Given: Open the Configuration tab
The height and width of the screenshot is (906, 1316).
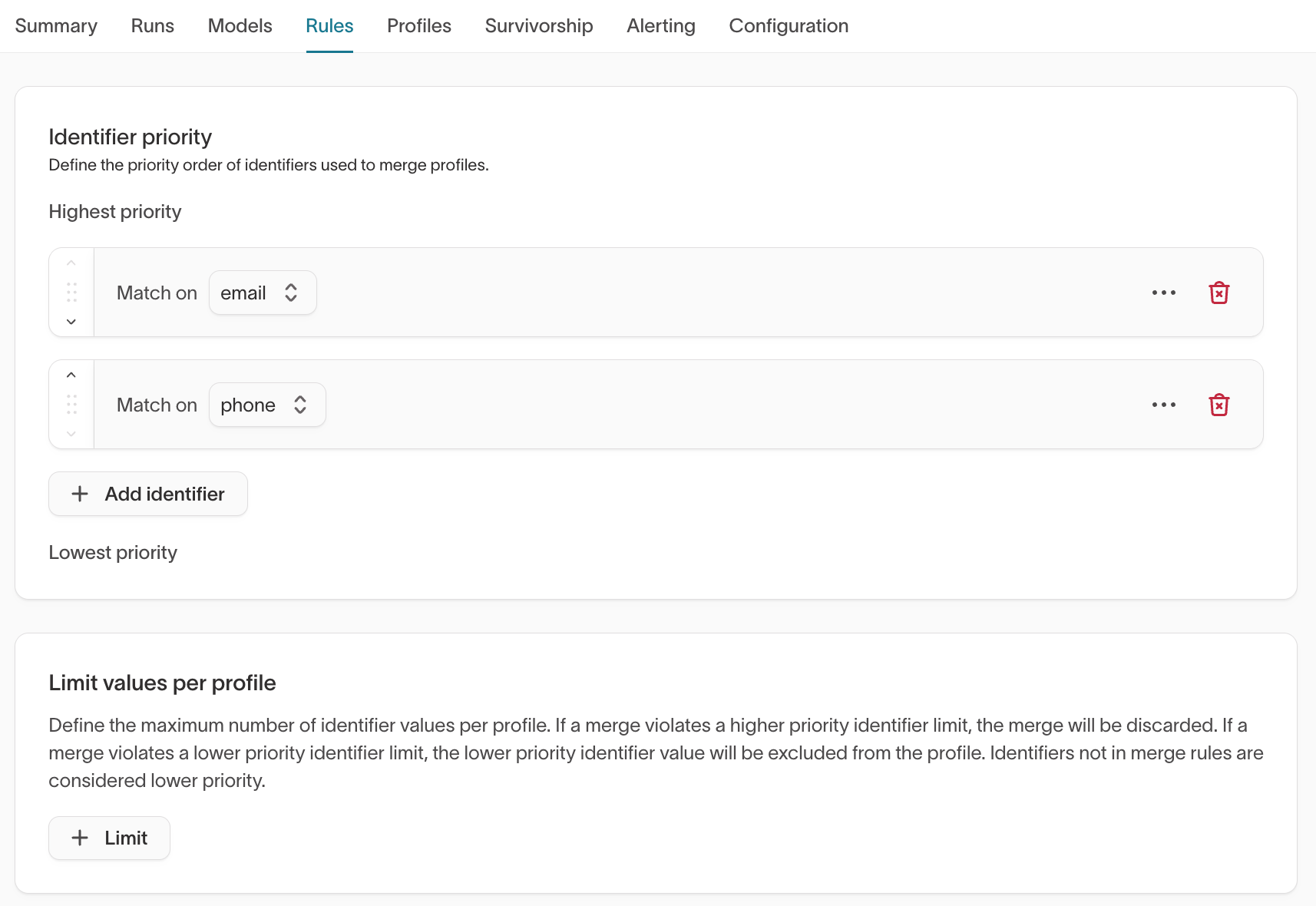Looking at the screenshot, I should click(789, 26).
